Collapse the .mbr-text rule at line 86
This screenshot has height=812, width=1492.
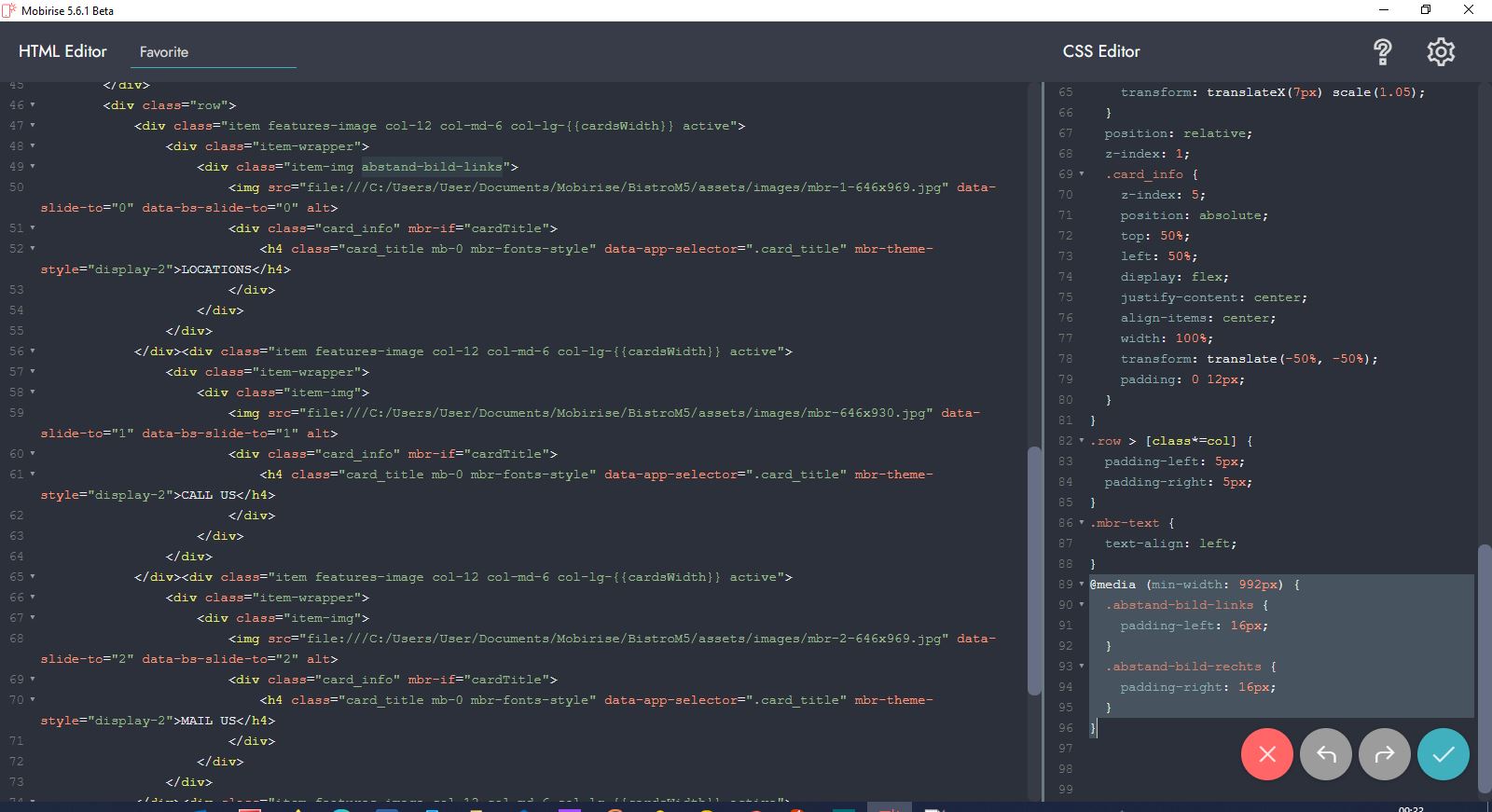tap(1082, 523)
